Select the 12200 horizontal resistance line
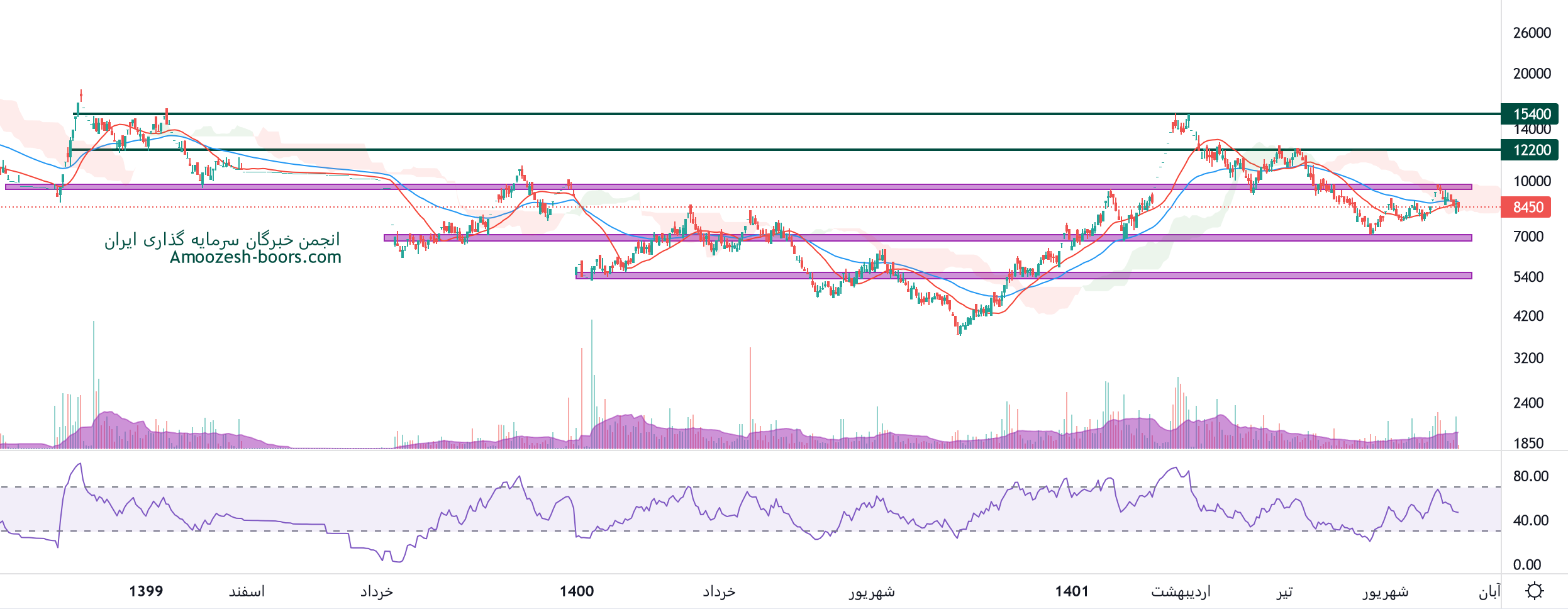This screenshot has width=1568, height=609. point(755,150)
